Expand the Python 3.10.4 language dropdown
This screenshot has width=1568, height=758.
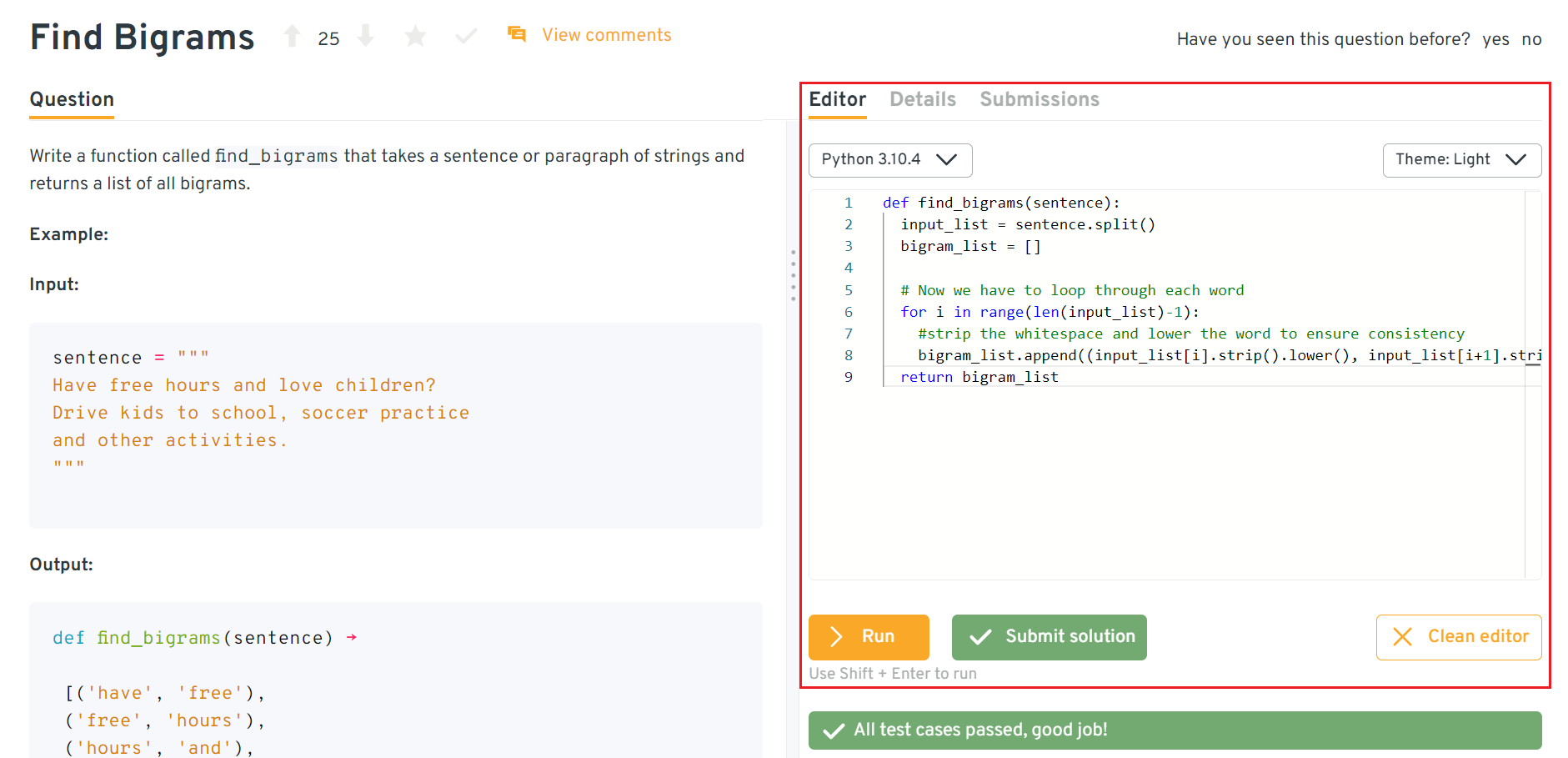click(x=889, y=159)
